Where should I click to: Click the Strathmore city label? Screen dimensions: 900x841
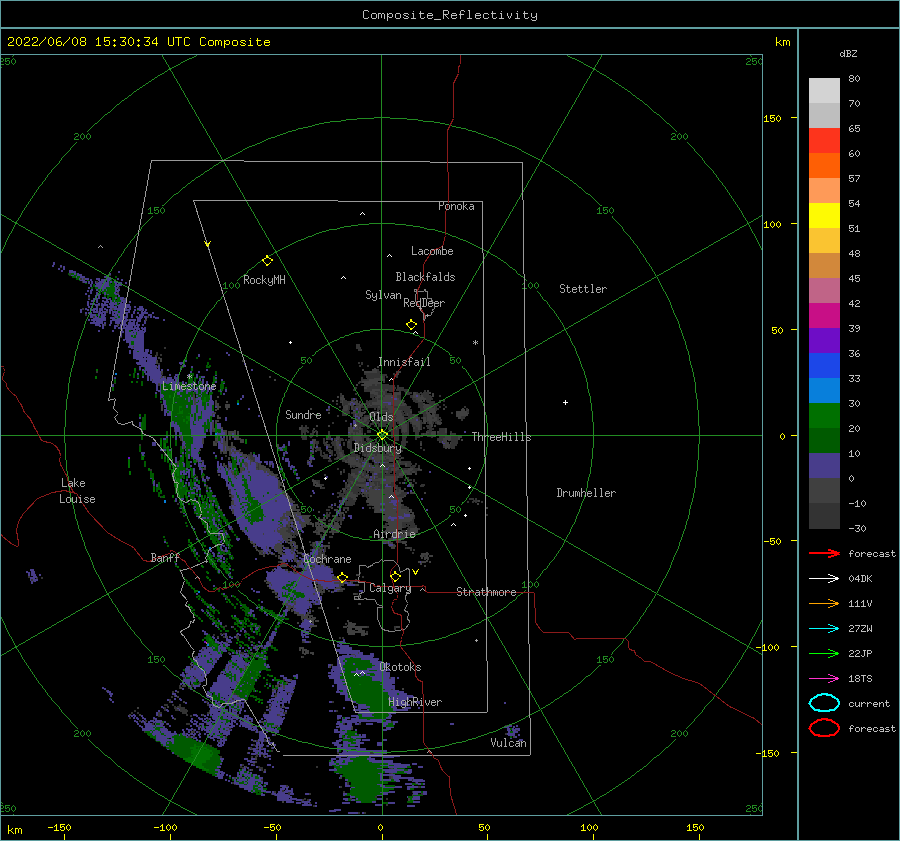[x=486, y=592]
